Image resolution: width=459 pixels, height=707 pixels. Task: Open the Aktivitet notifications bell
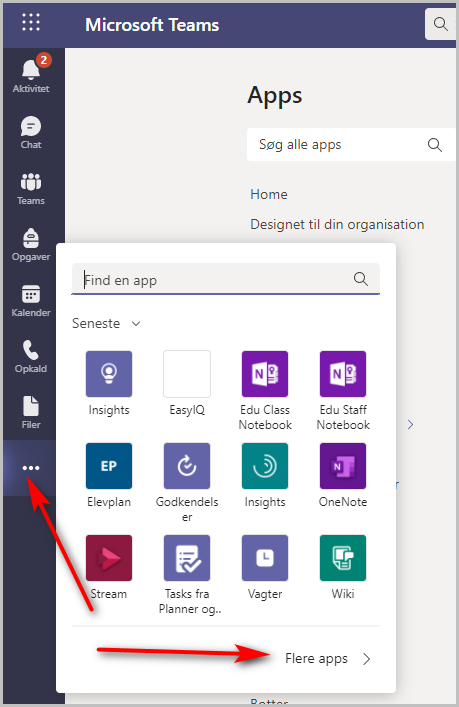point(31,75)
